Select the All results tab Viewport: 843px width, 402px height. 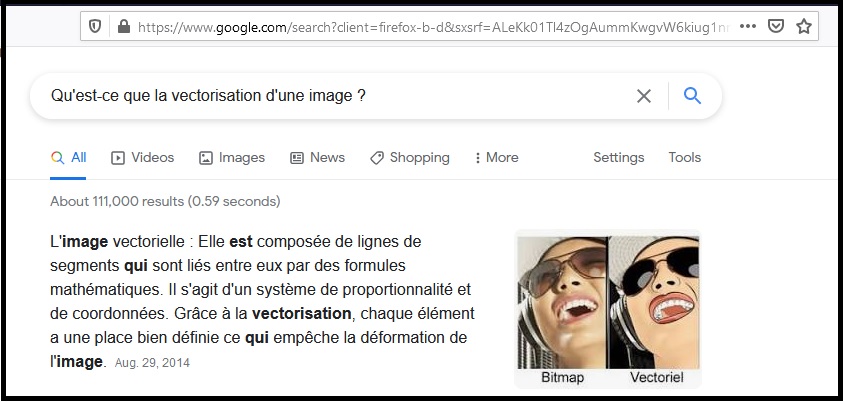69,157
